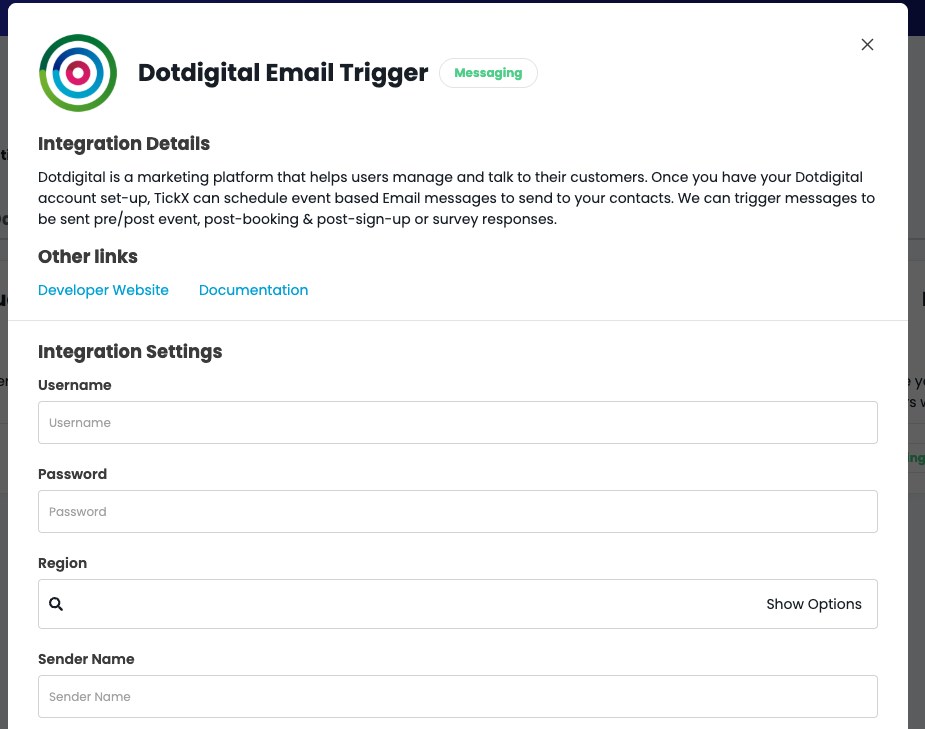Click the Region field label
The width and height of the screenshot is (925, 729).
(63, 563)
